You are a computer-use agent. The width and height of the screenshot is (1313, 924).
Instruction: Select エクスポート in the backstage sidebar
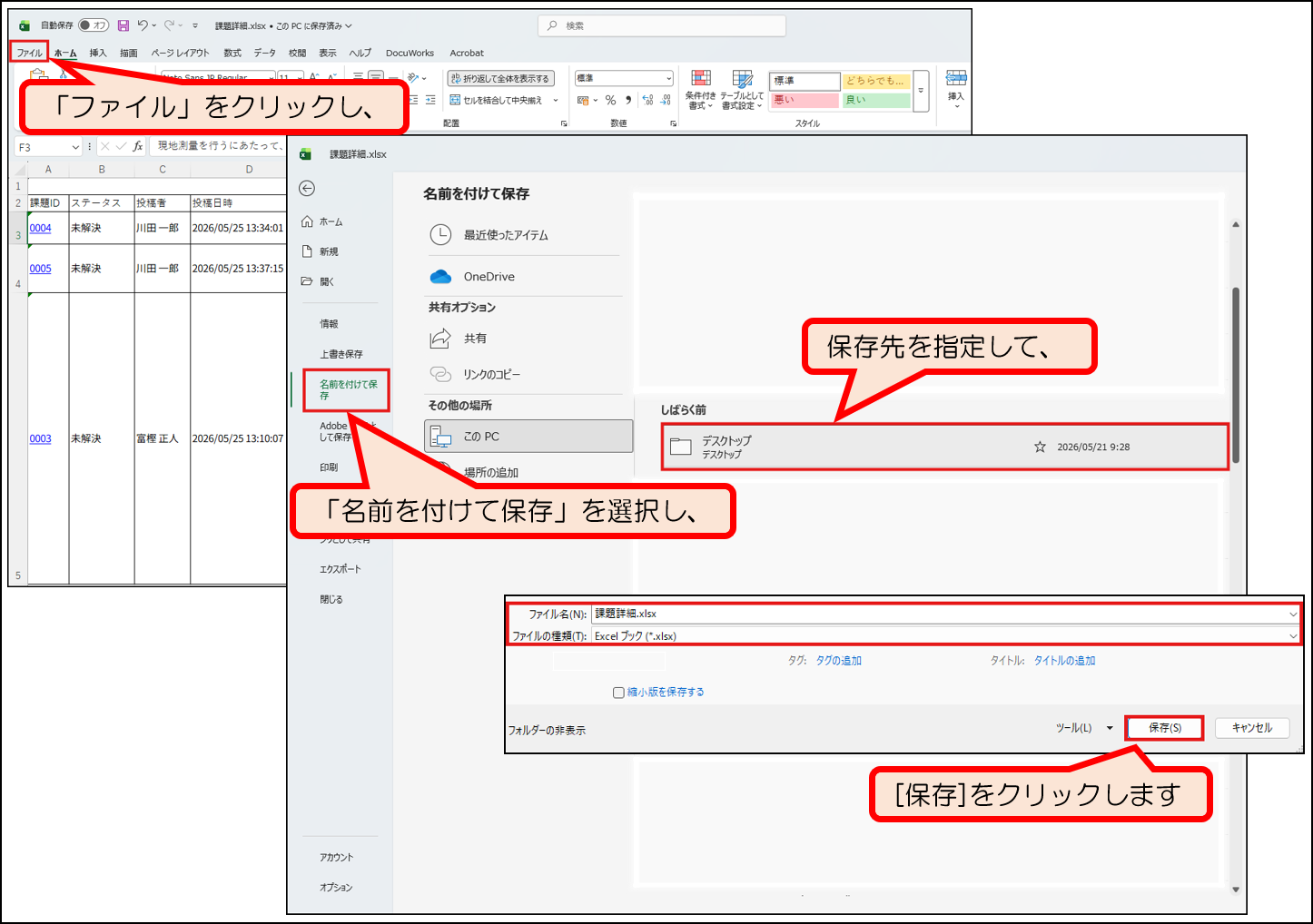(340, 569)
